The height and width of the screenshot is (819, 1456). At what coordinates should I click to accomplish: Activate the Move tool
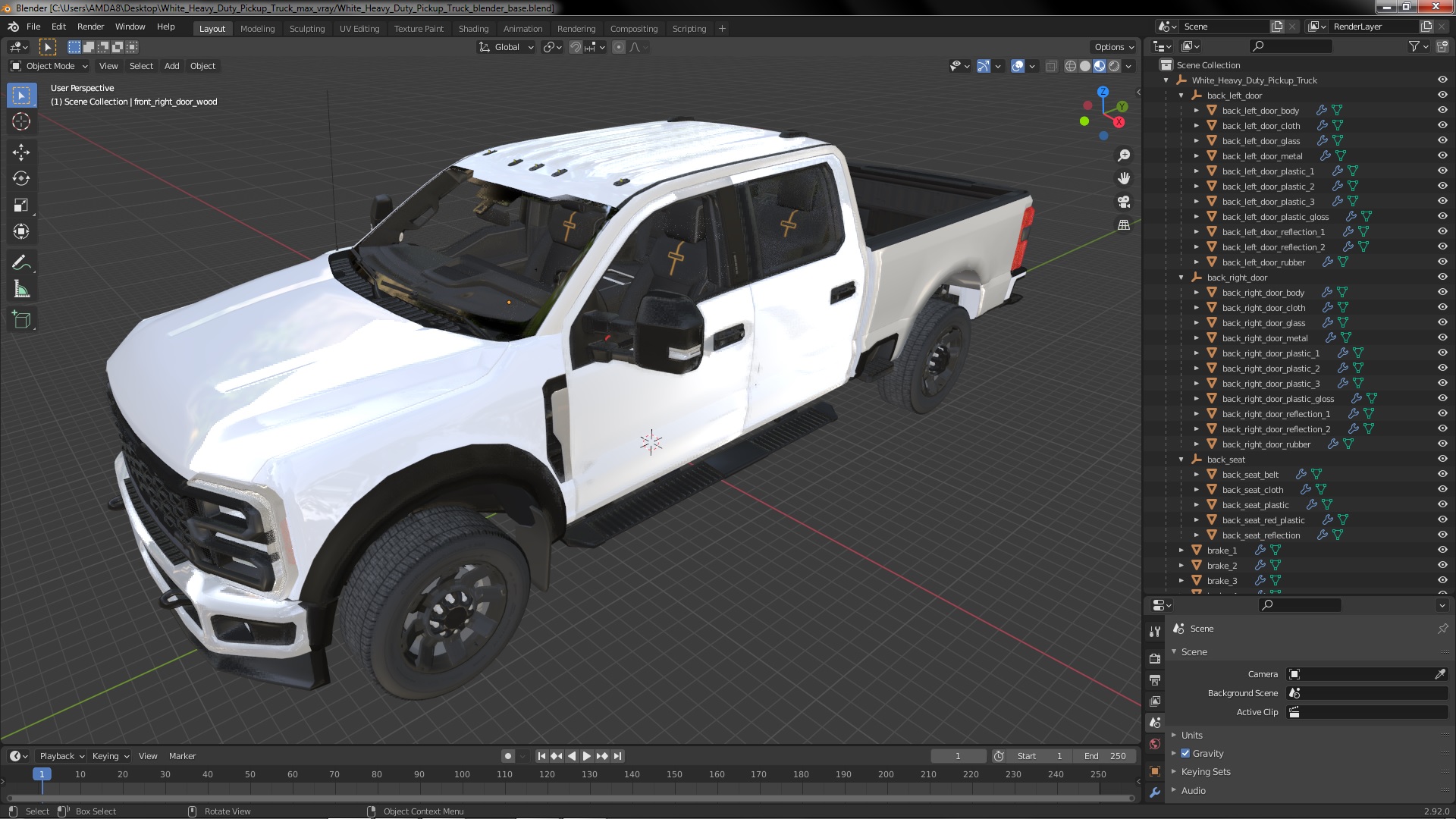21,152
